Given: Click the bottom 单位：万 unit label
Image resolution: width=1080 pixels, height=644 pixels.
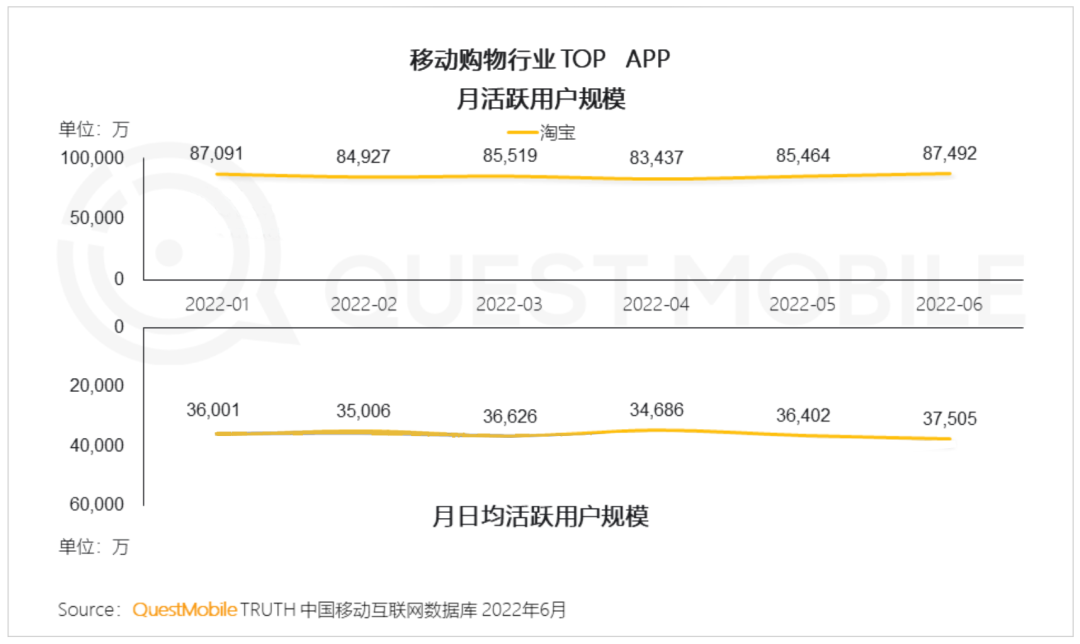Looking at the screenshot, I should click(94, 546).
